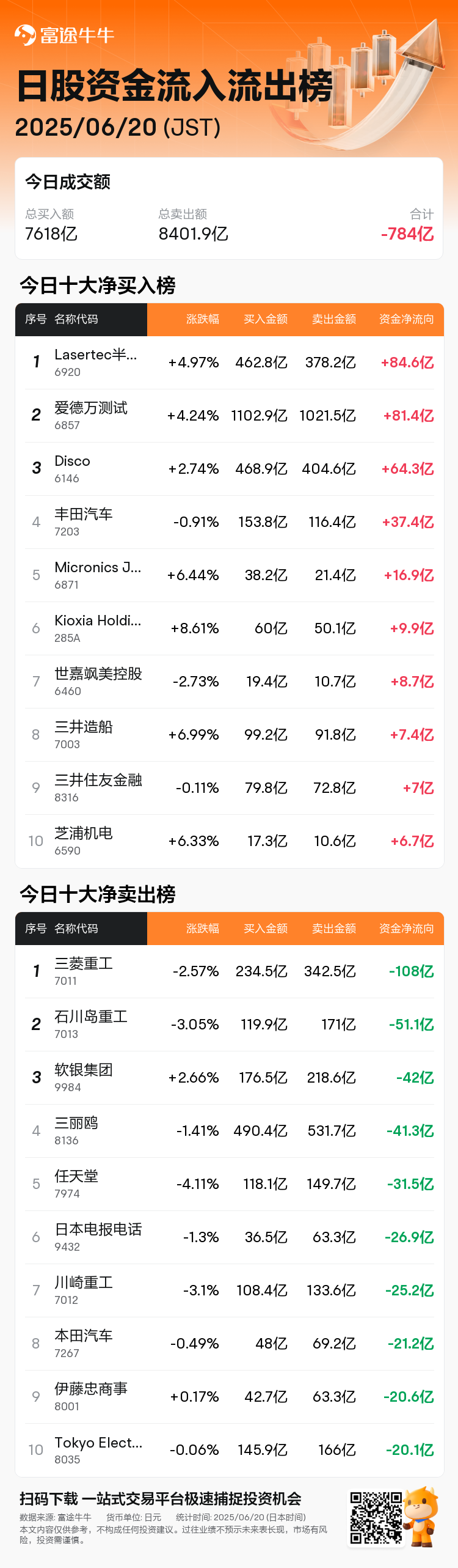Open the Kioxia Holdings 285A row
This screenshot has width=458, height=1568.
[x=229, y=628]
